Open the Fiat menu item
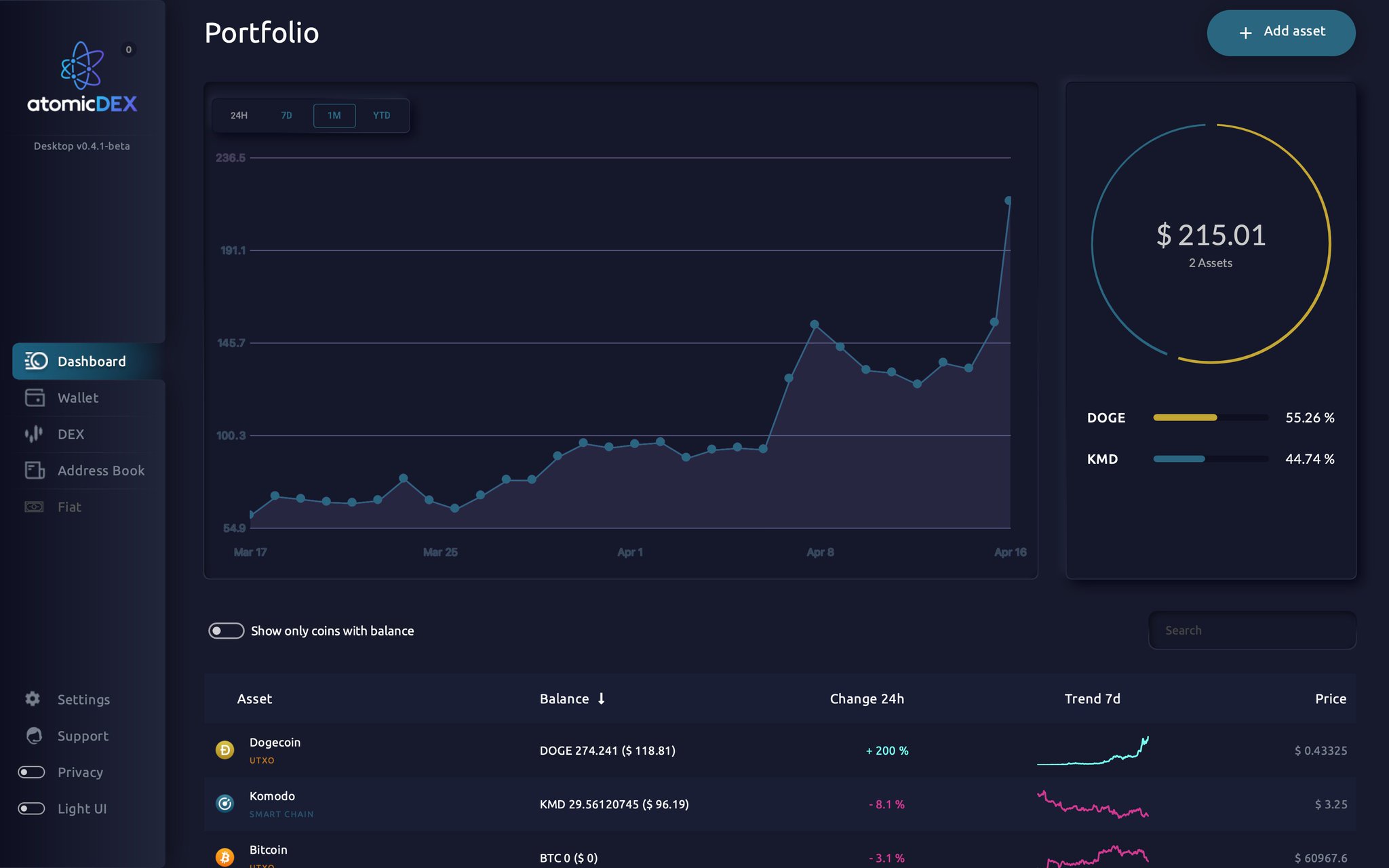Screen dimensions: 1389x868 pos(88,507)
